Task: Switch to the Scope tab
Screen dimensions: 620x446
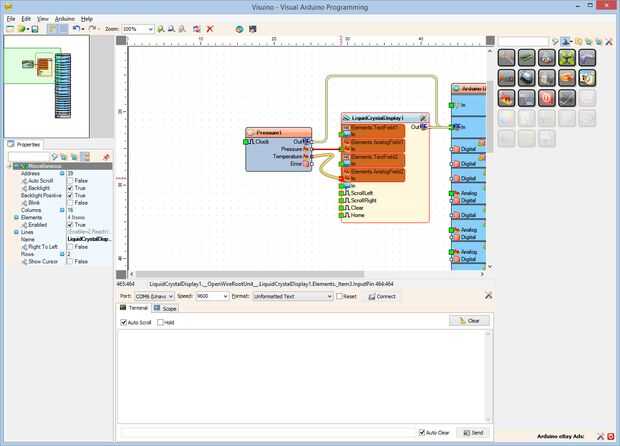Action: coord(165,308)
